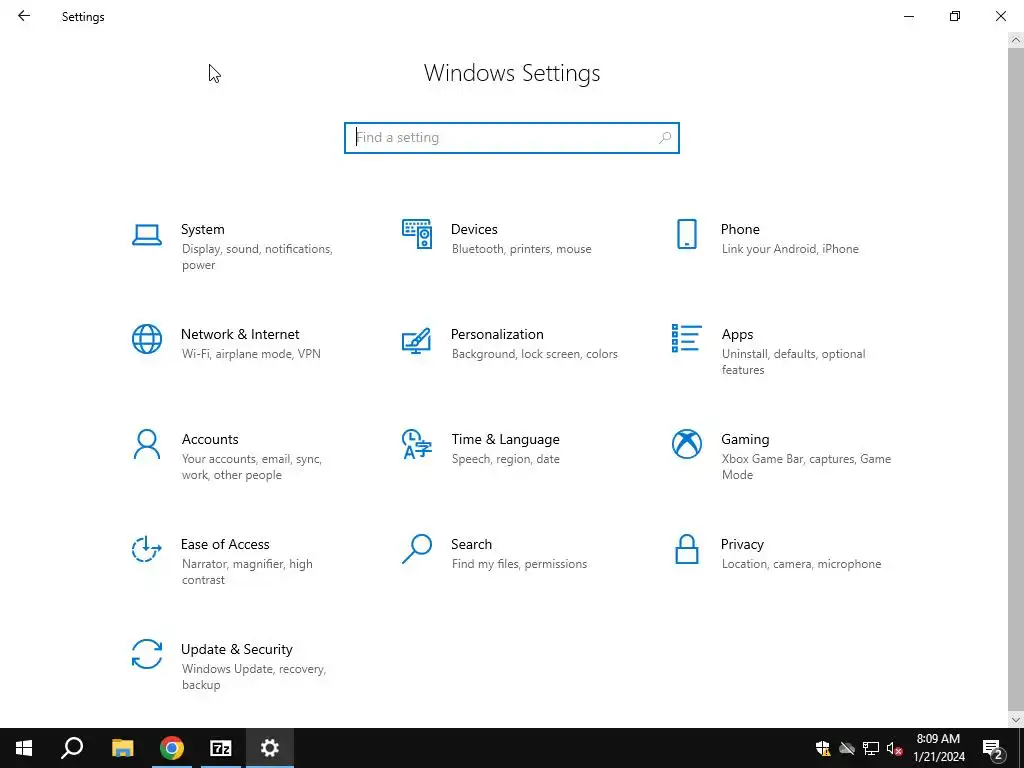This screenshot has height=768, width=1024.
Task: Open taskbar search magnifier
Action: [72, 748]
